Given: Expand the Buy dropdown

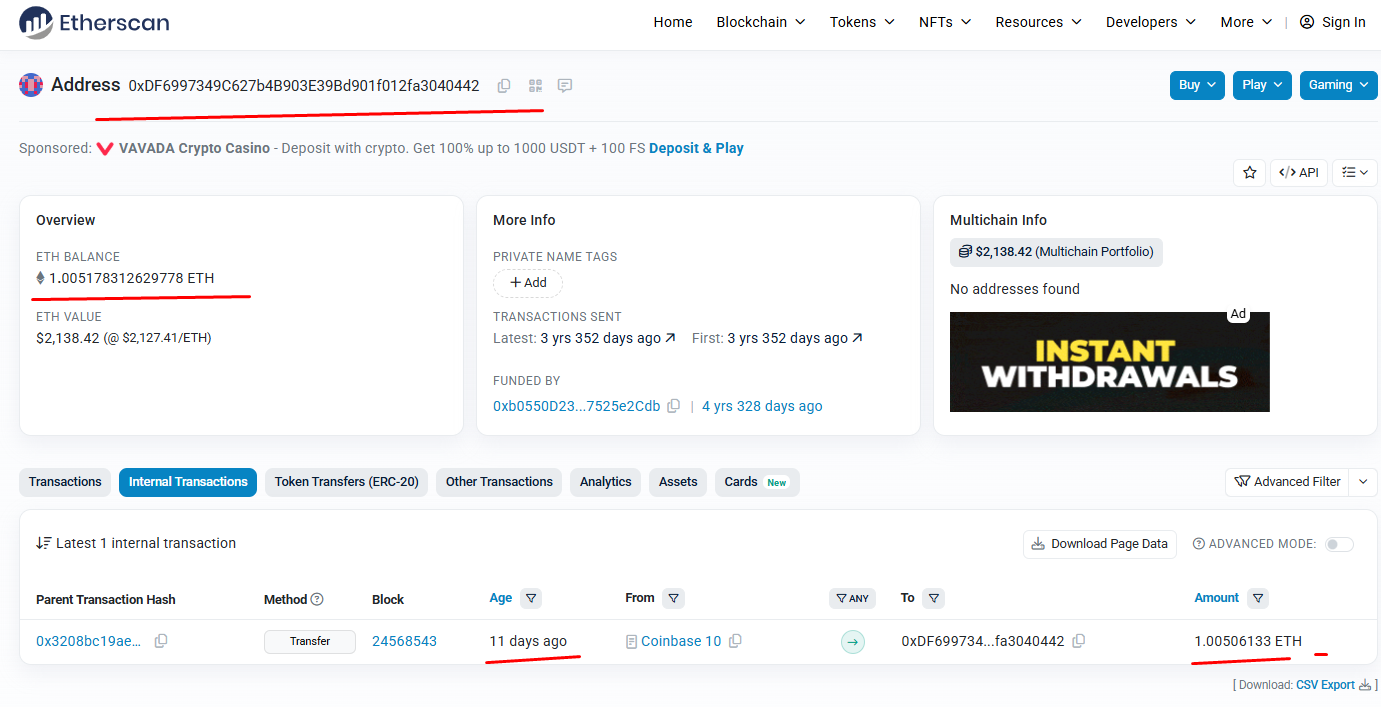Looking at the screenshot, I should pyautogui.click(x=1197, y=85).
